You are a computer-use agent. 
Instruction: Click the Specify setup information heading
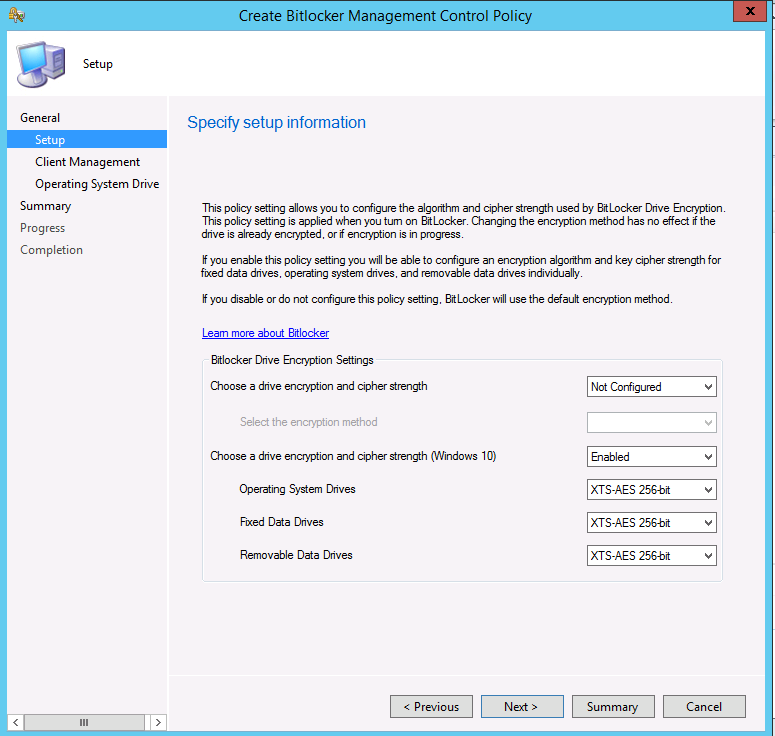[x=276, y=122]
